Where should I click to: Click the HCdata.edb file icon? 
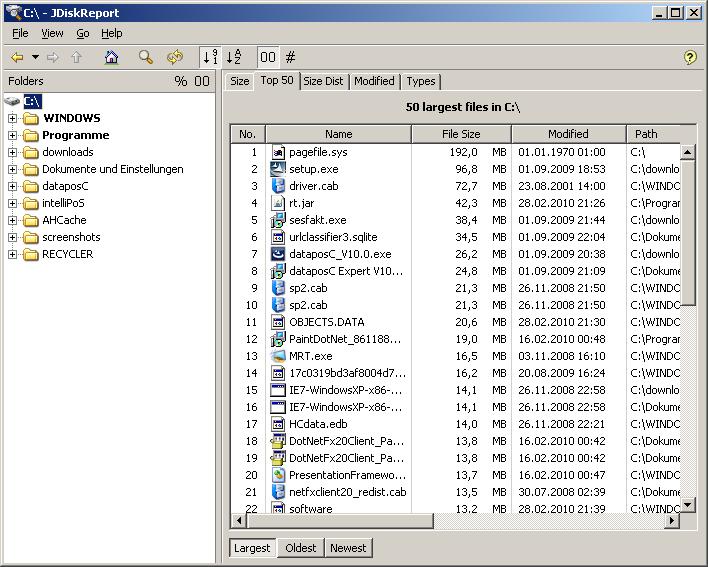click(x=278, y=424)
